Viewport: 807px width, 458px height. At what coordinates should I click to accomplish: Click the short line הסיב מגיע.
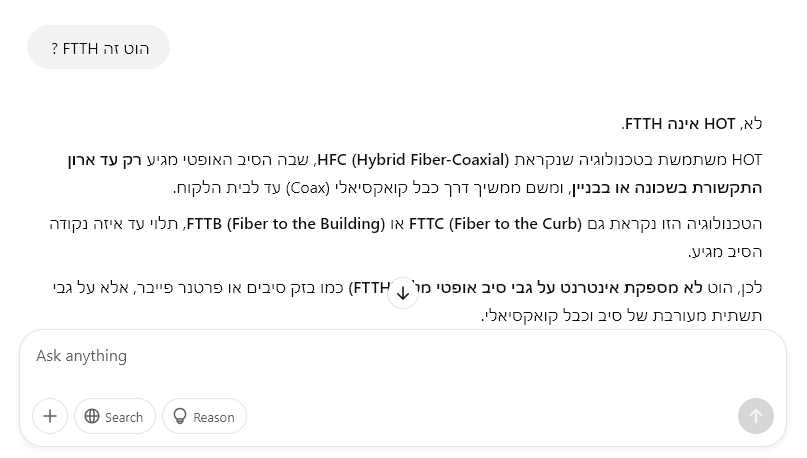coord(725,252)
